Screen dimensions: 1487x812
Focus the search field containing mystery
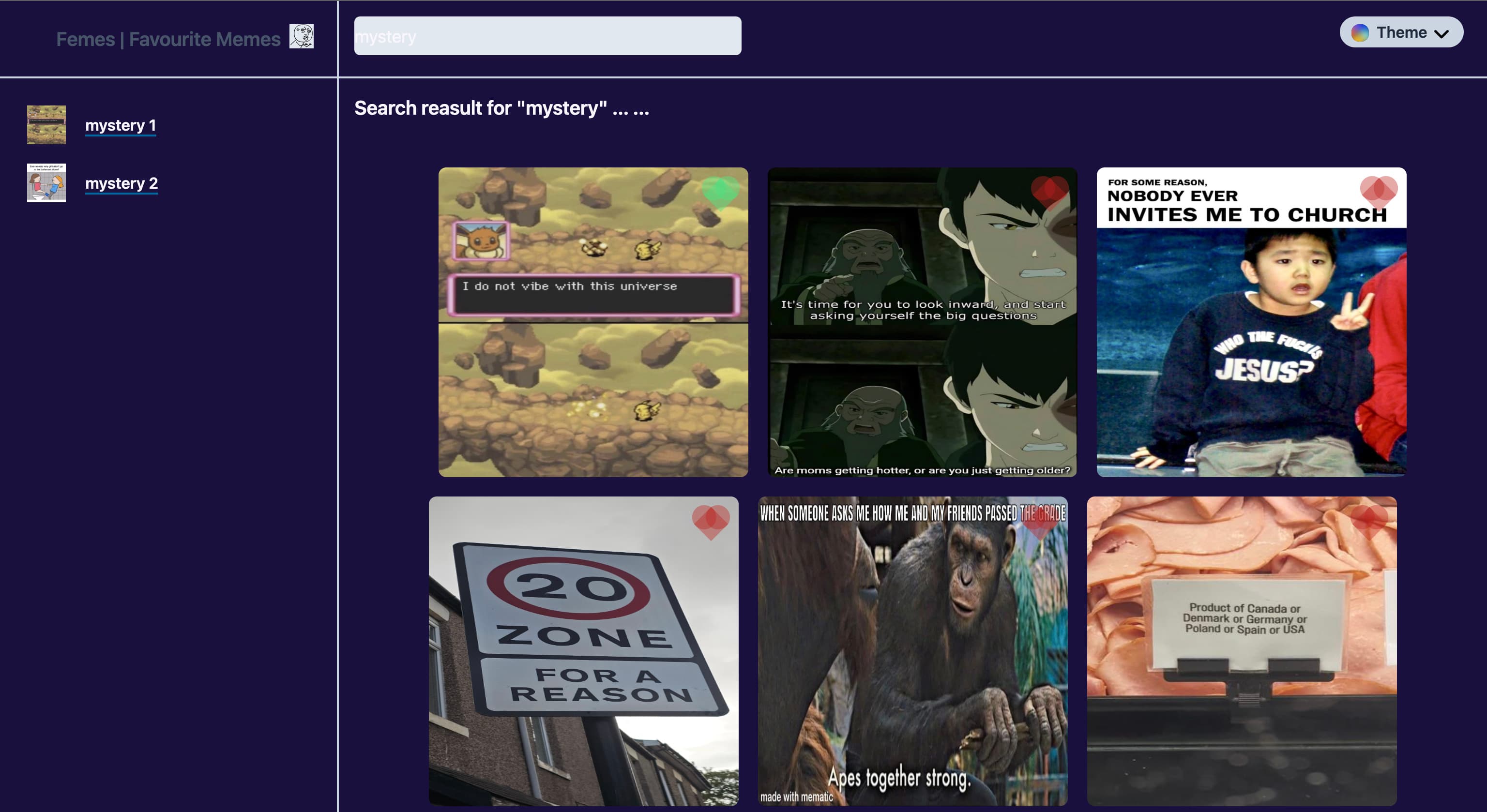(547, 36)
